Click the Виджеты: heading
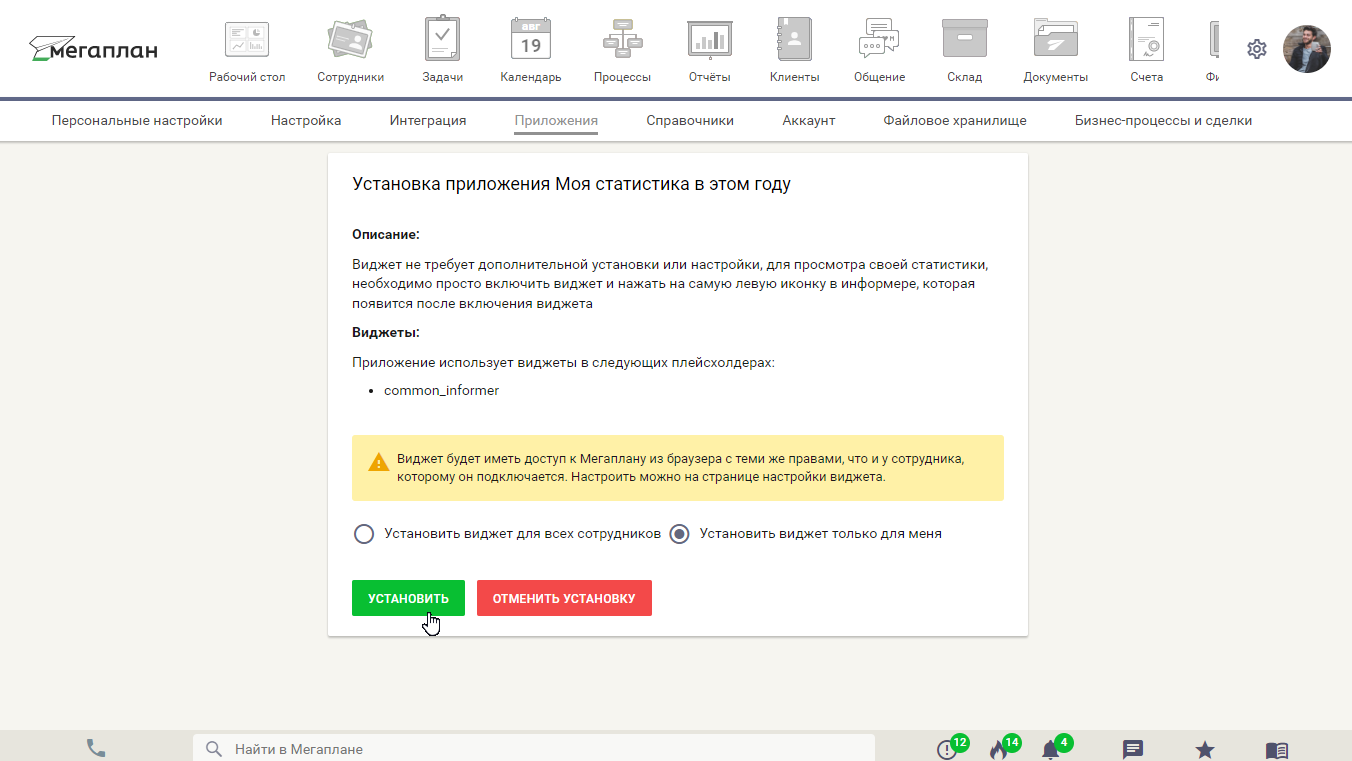 click(x=386, y=332)
